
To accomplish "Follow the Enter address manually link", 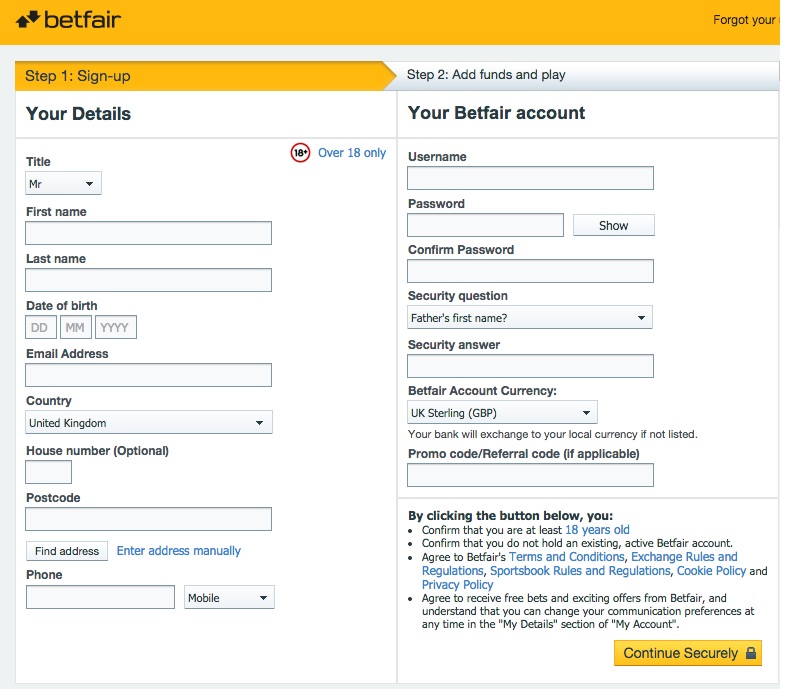I will (x=178, y=551).
